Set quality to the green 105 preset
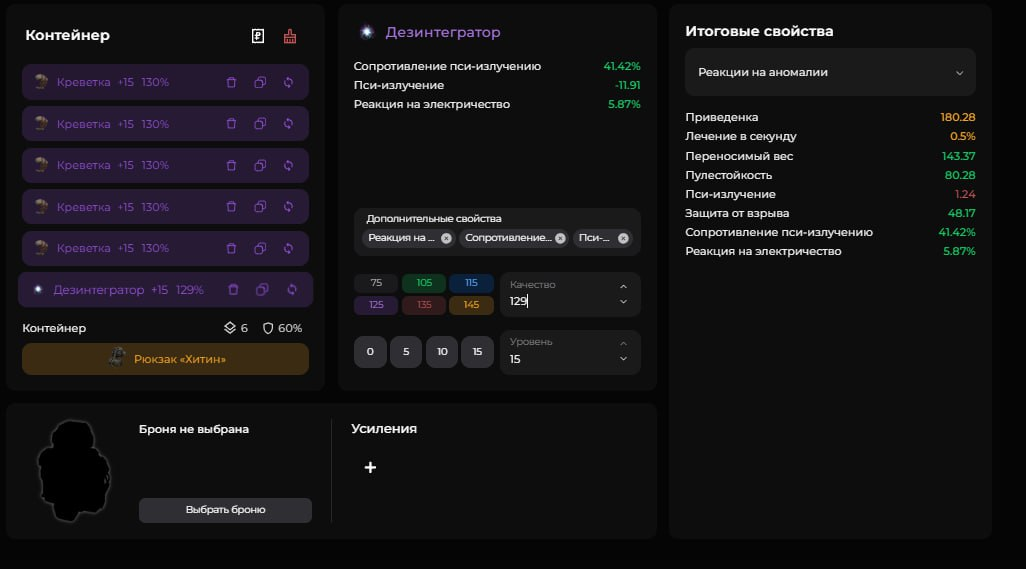Image resolution: width=1026 pixels, height=569 pixels. point(424,283)
